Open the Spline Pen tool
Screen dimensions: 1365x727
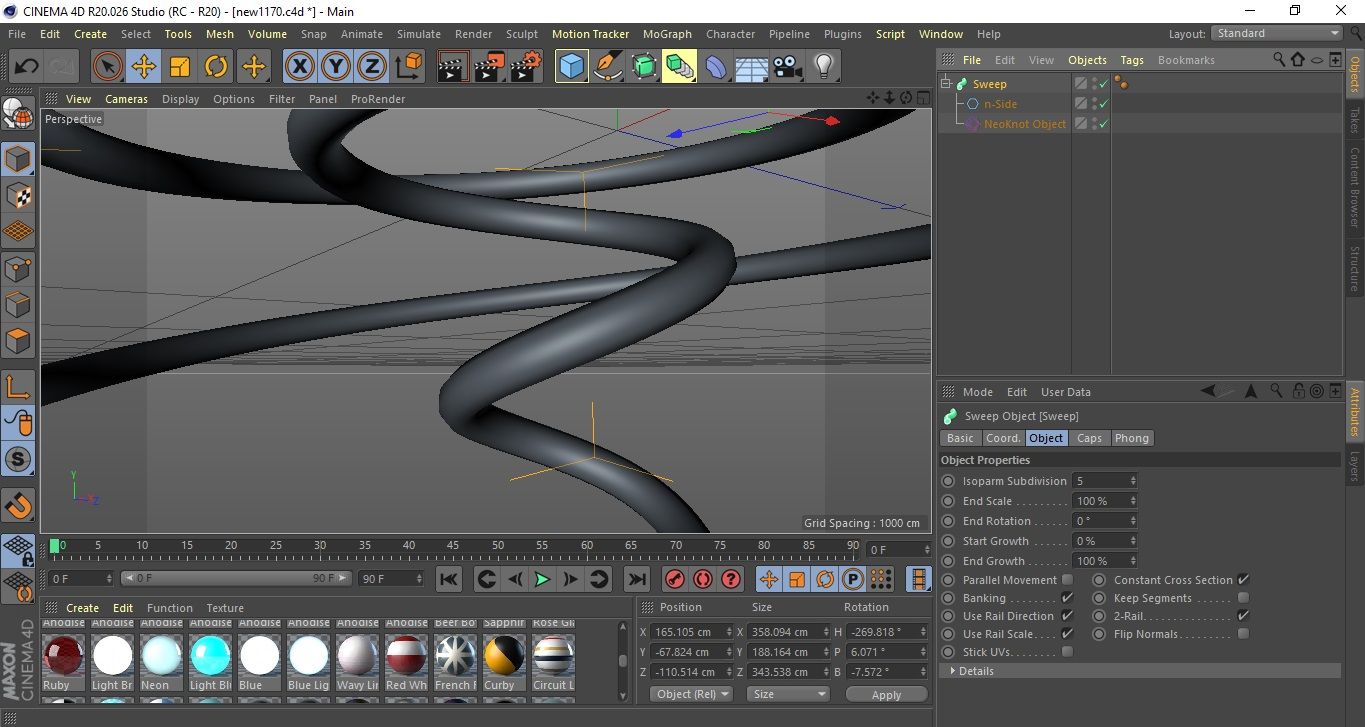coord(608,67)
